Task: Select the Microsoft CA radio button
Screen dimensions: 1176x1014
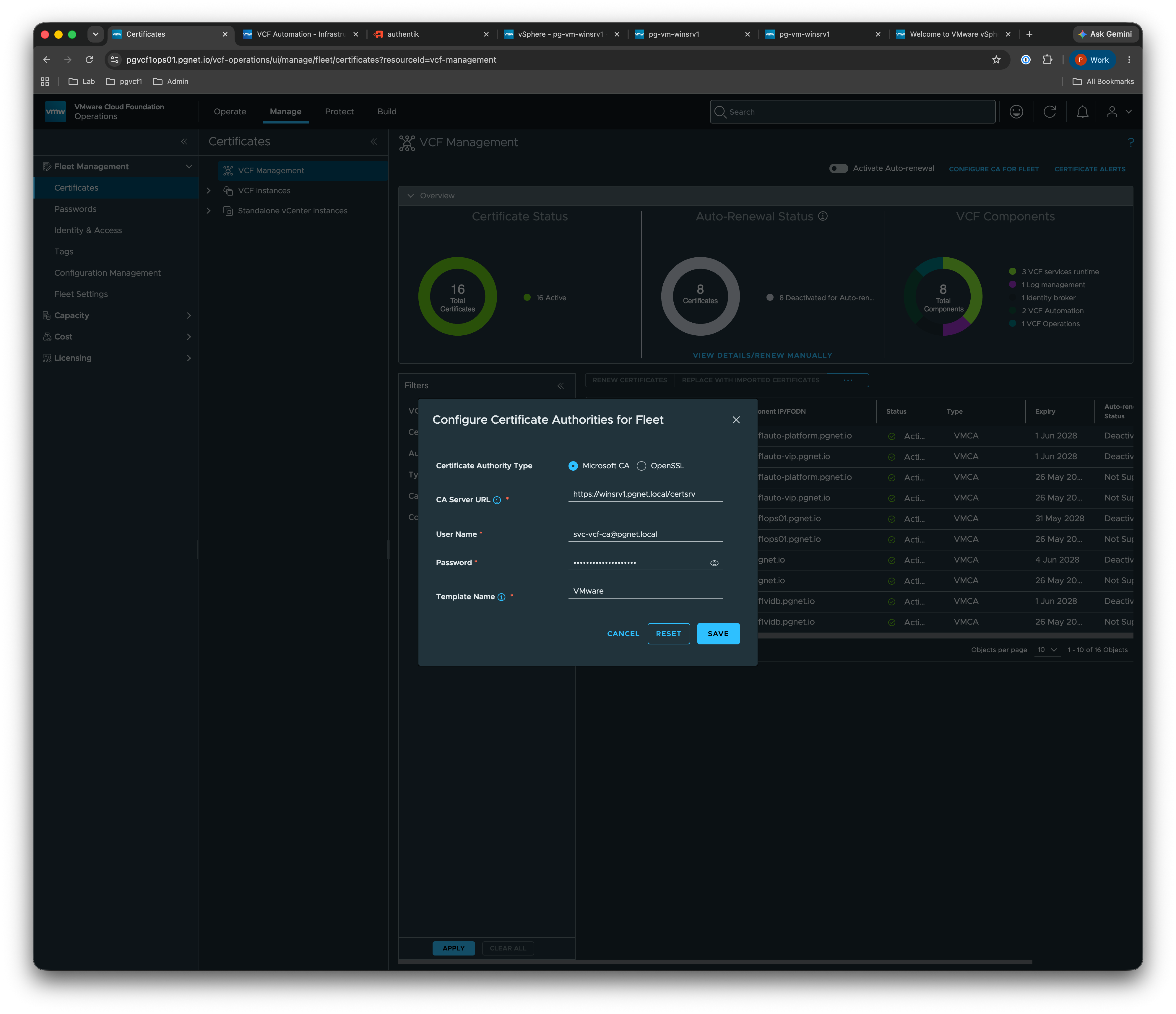Action: (x=573, y=466)
